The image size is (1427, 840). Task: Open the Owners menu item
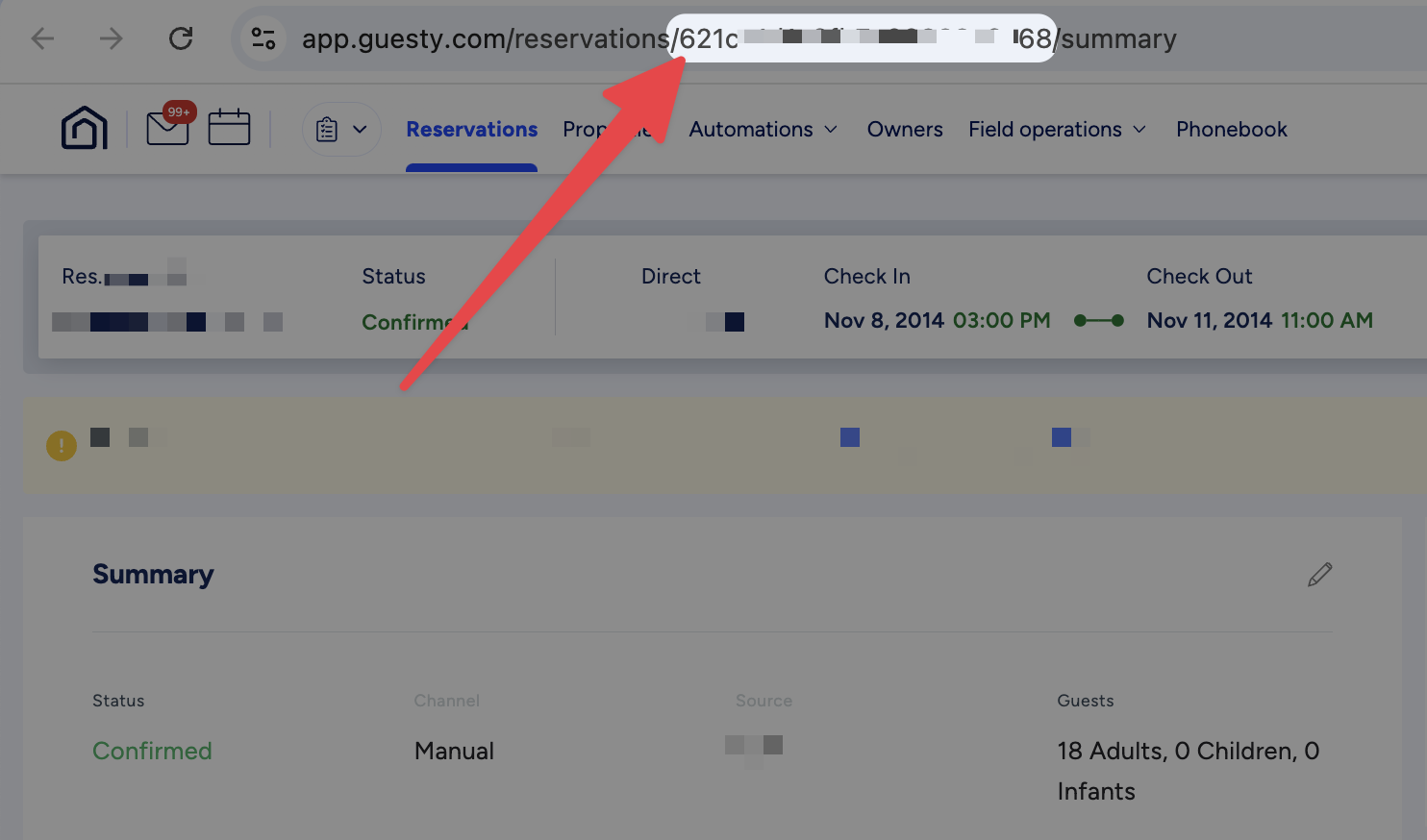[904, 130]
